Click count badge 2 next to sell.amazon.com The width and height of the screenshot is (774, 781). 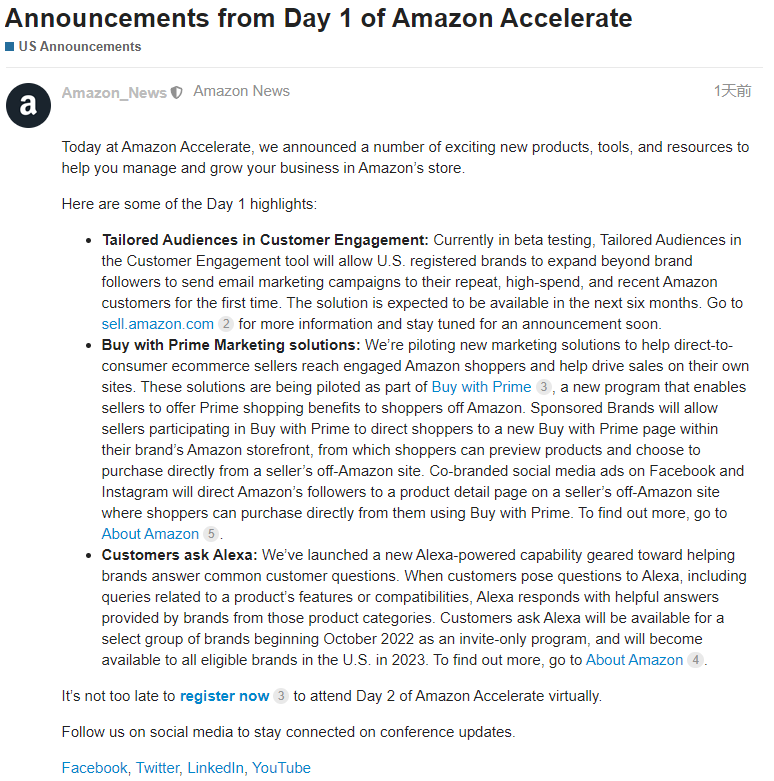point(226,324)
